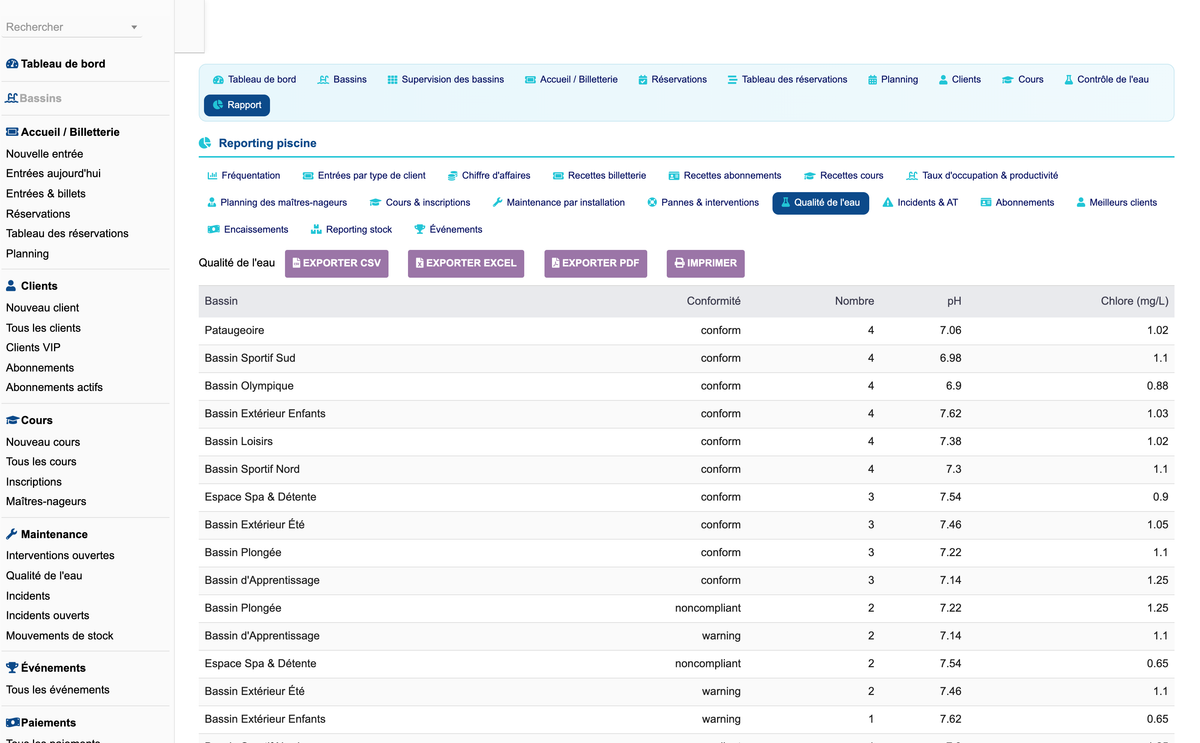Viewport: 1200px width, 743px height.
Task: Click the Paiements icon in sidebar
Action: [12, 722]
